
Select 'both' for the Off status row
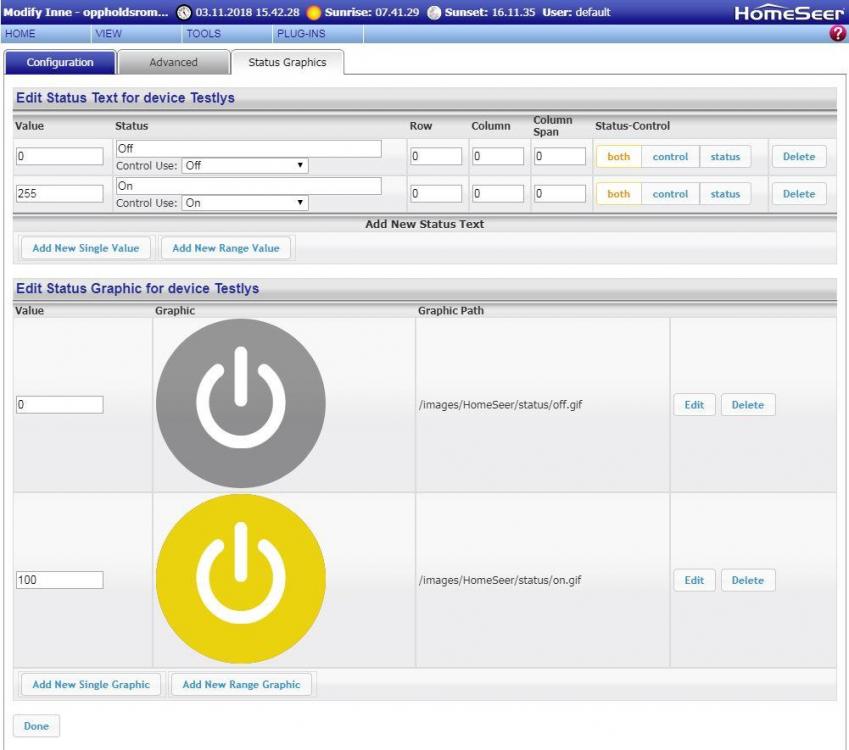619,157
